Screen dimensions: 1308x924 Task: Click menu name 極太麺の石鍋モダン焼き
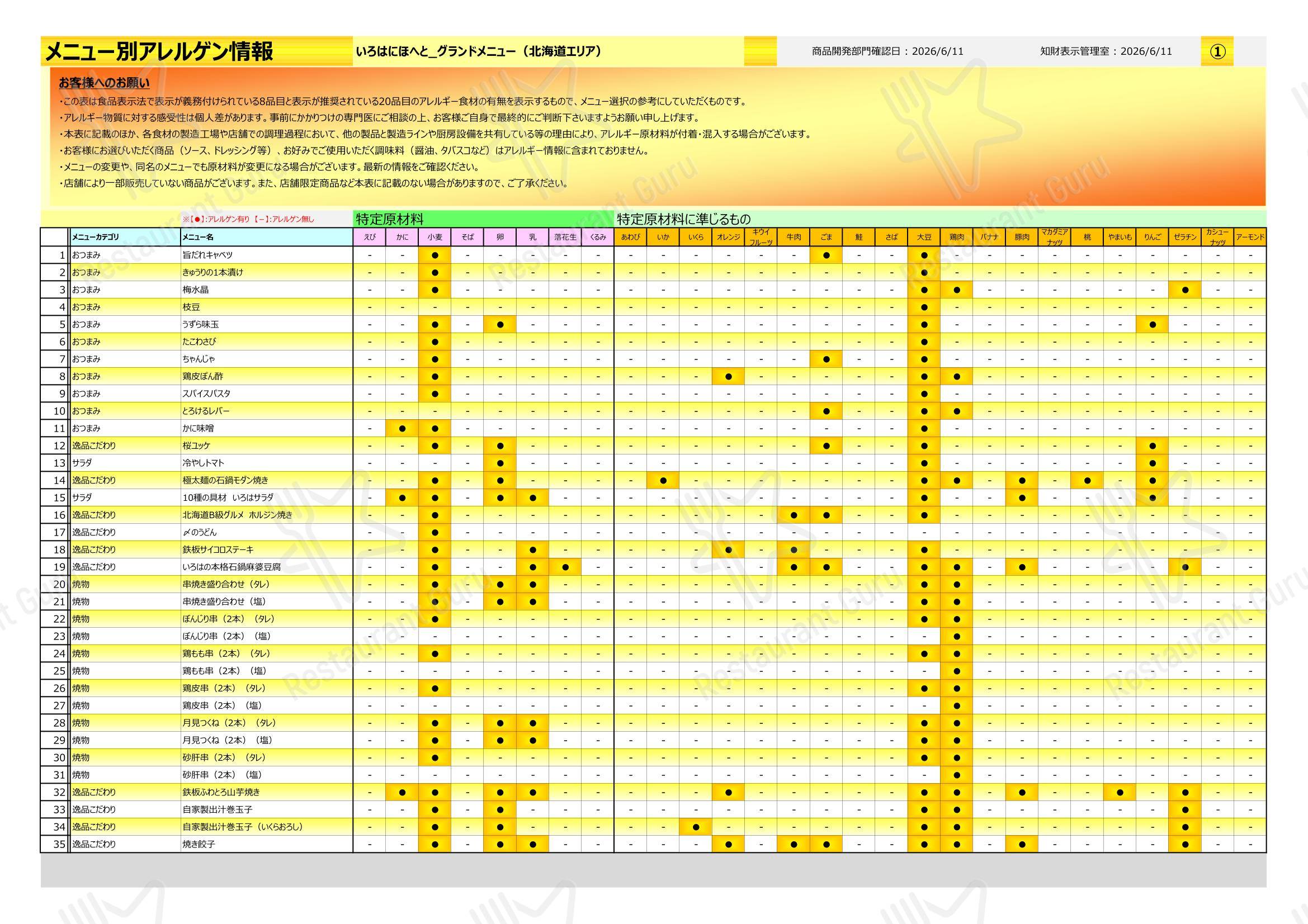point(225,481)
